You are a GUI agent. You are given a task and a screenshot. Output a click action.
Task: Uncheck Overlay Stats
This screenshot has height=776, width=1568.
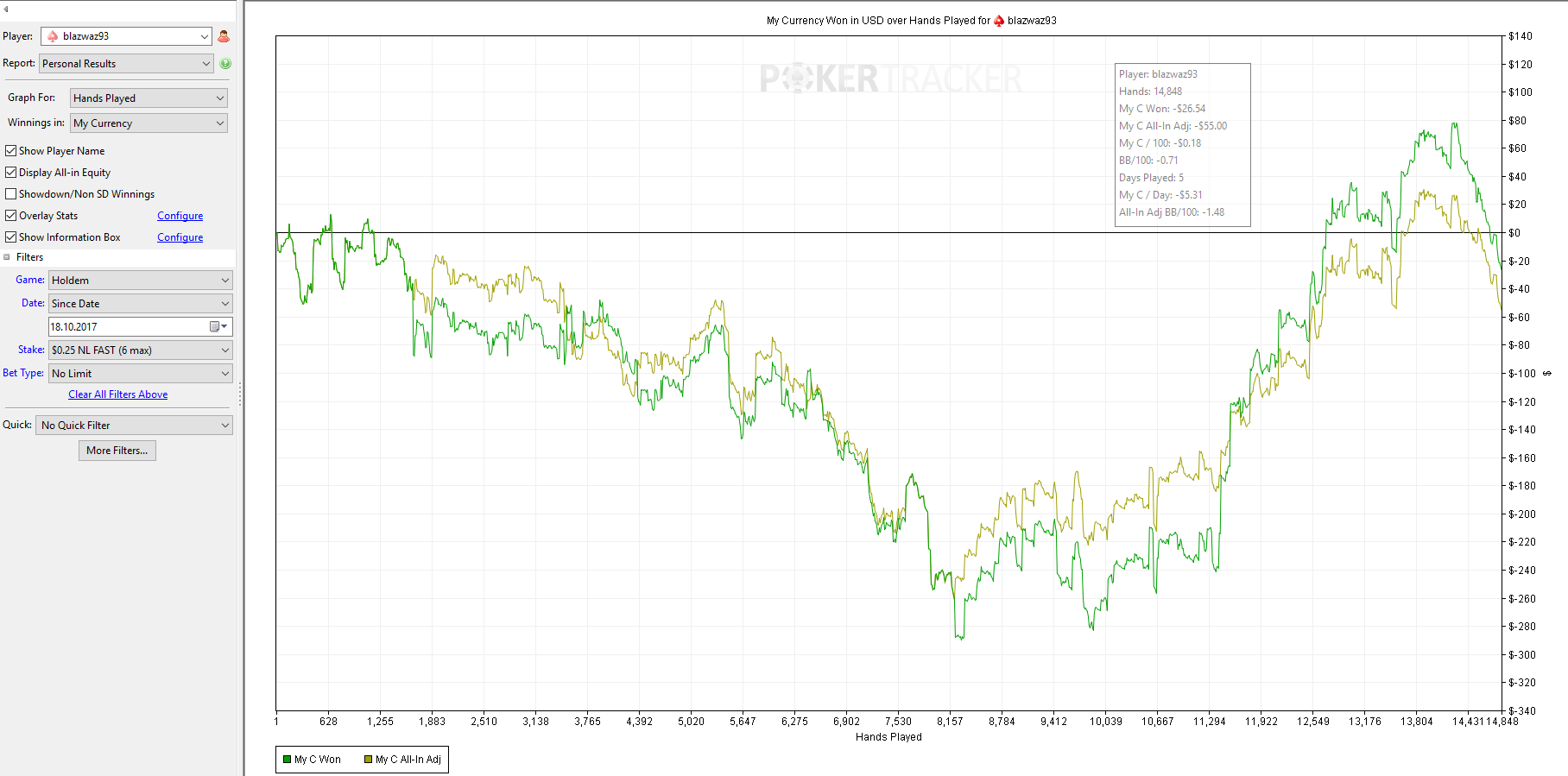point(11,215)
